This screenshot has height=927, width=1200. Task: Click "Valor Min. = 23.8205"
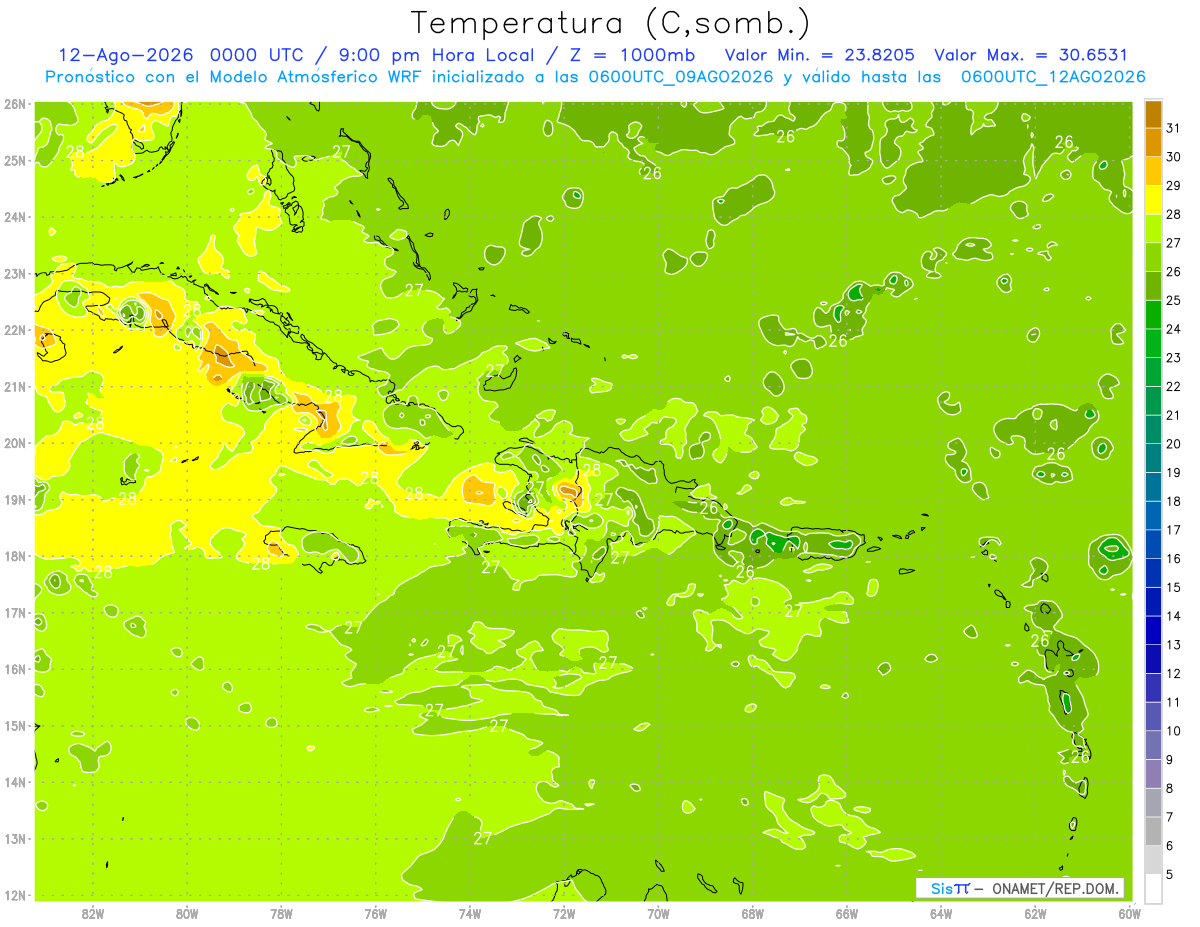(x=820, y=55)
